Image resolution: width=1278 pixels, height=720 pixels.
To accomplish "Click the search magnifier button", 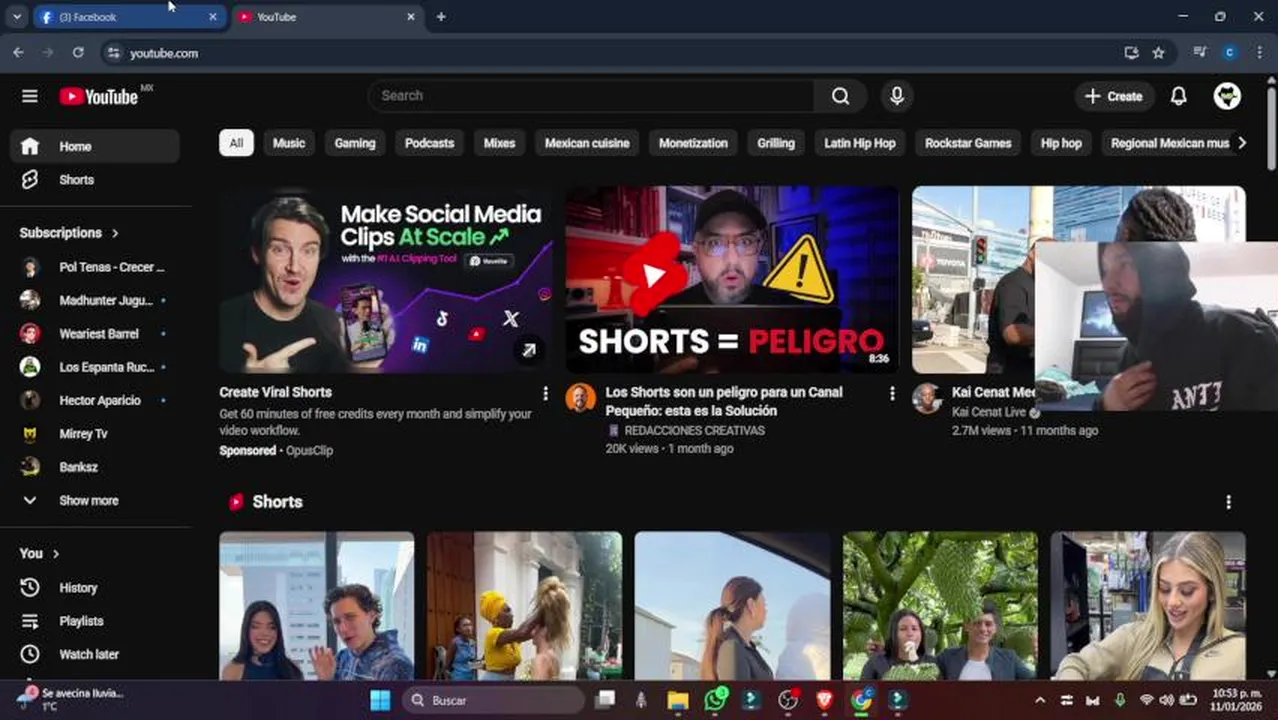I will click(x=840, y=96).
